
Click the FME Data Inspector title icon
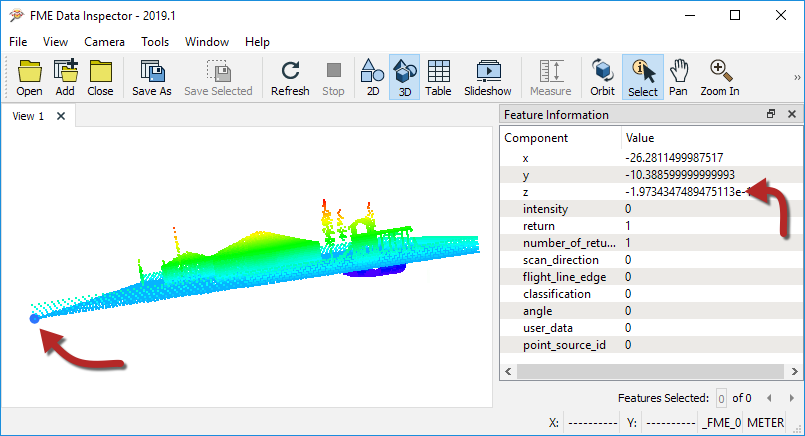[x=16, y=15]
